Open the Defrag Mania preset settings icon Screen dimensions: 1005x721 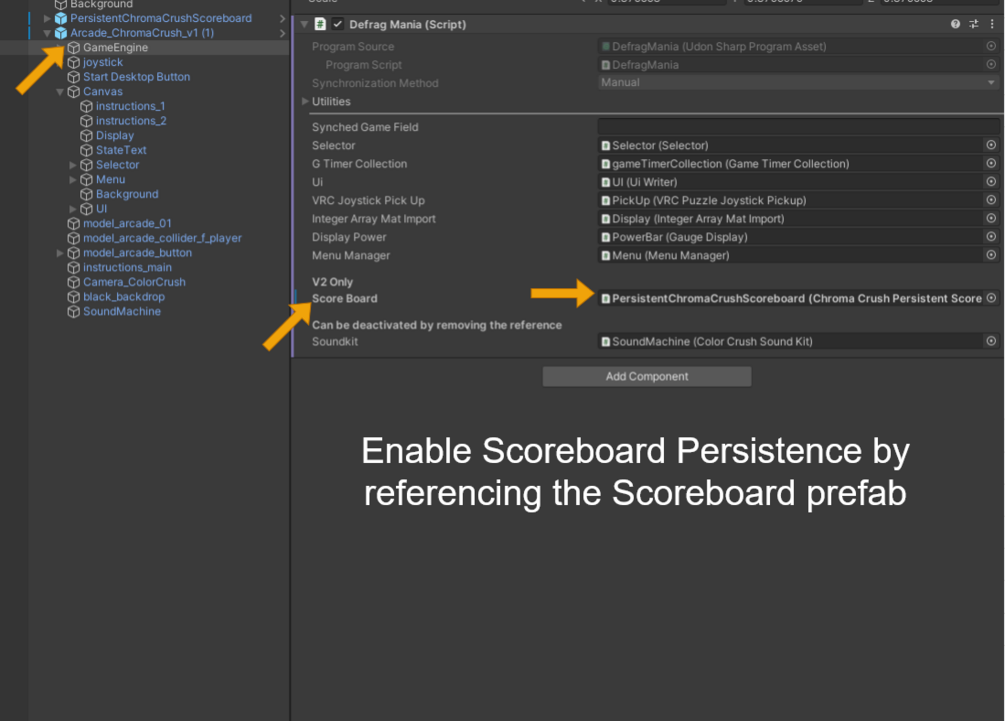point(974,24)
